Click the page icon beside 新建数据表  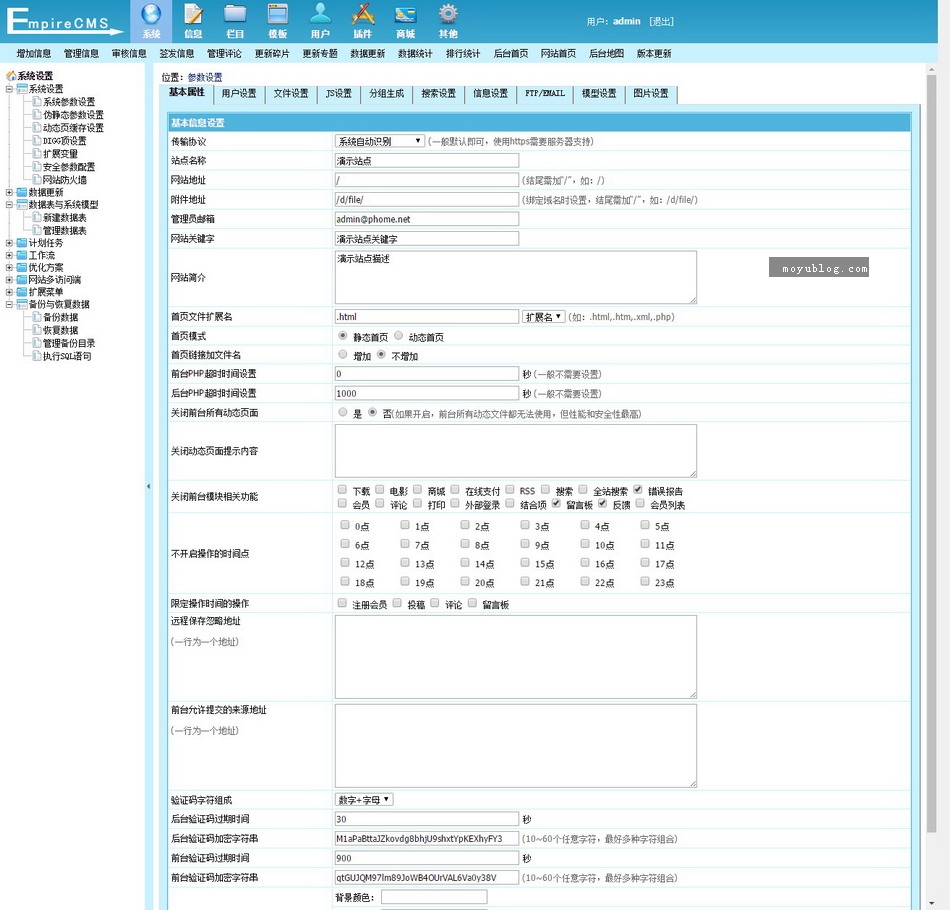coord(37,218)
